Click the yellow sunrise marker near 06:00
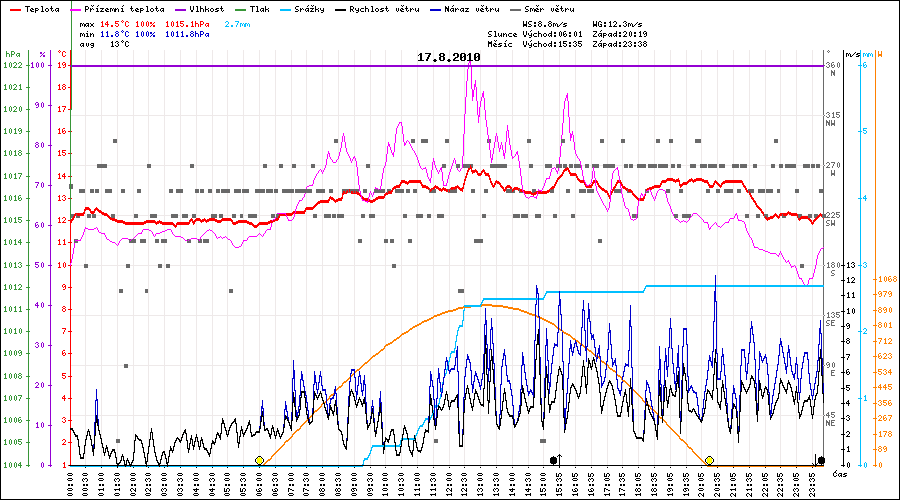This screenshot has height=500, width=900. tap(259, 460)
